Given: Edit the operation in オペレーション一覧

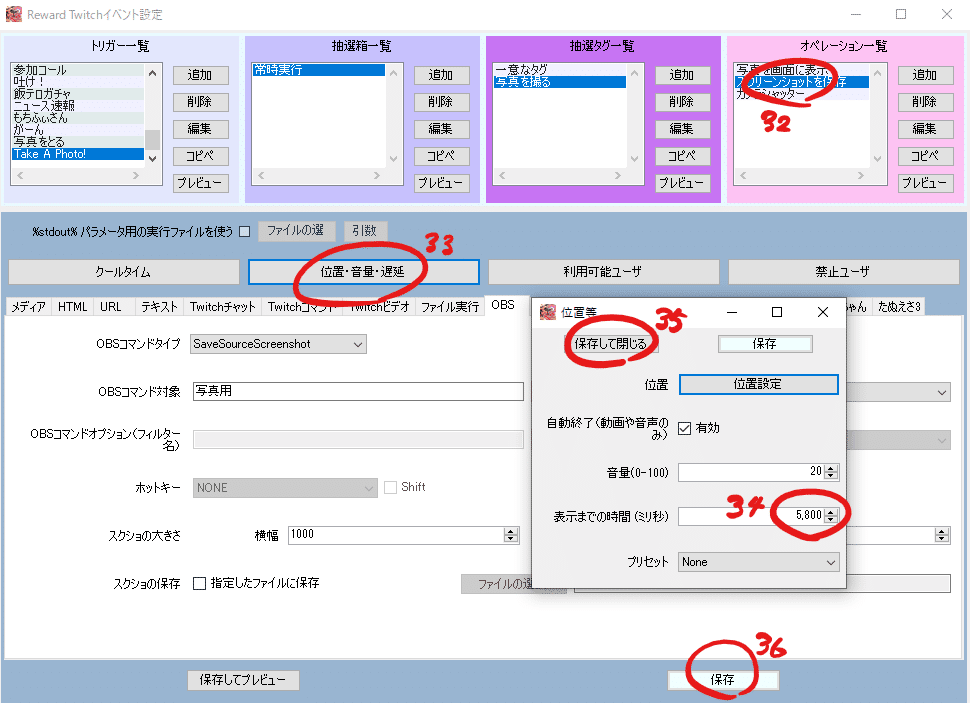Looking at the screenshot, I should click(x=925, y=129).
